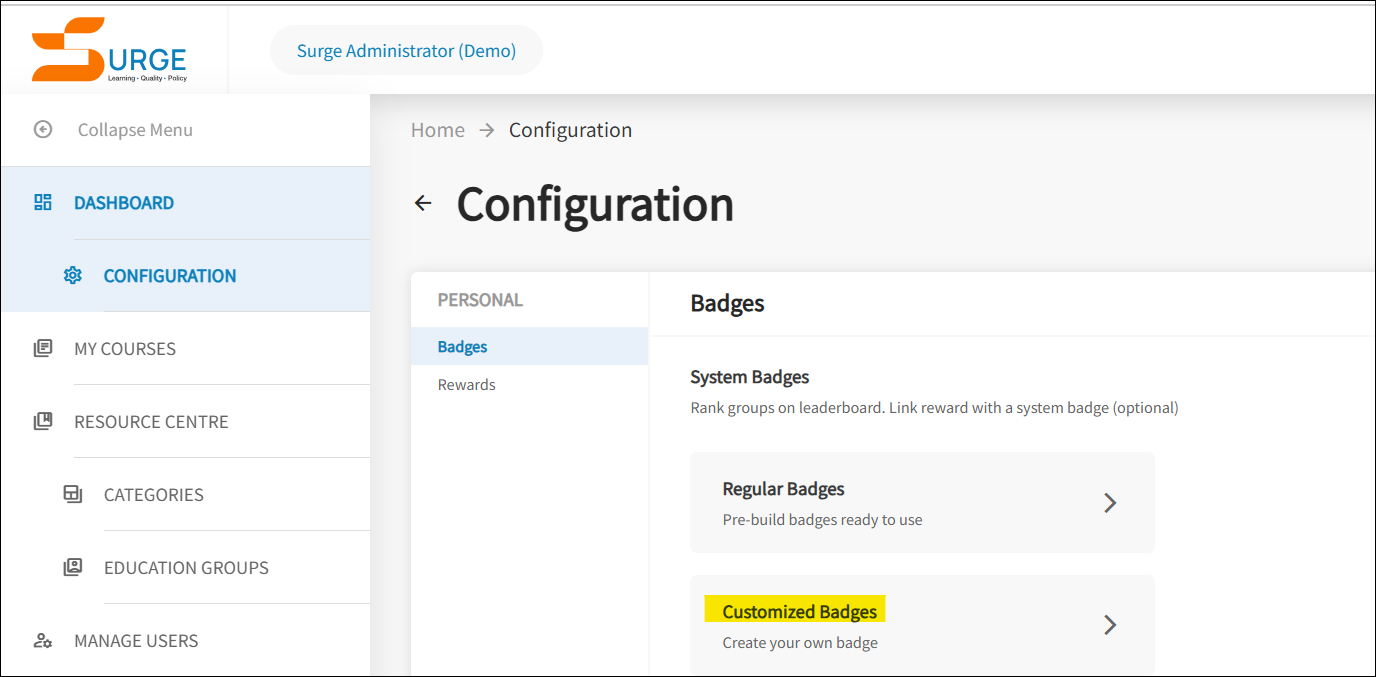The width and height of the screenshot is (1376, 677).
Task: Click the Resource Centre book icon
Action: pos(43,420)
